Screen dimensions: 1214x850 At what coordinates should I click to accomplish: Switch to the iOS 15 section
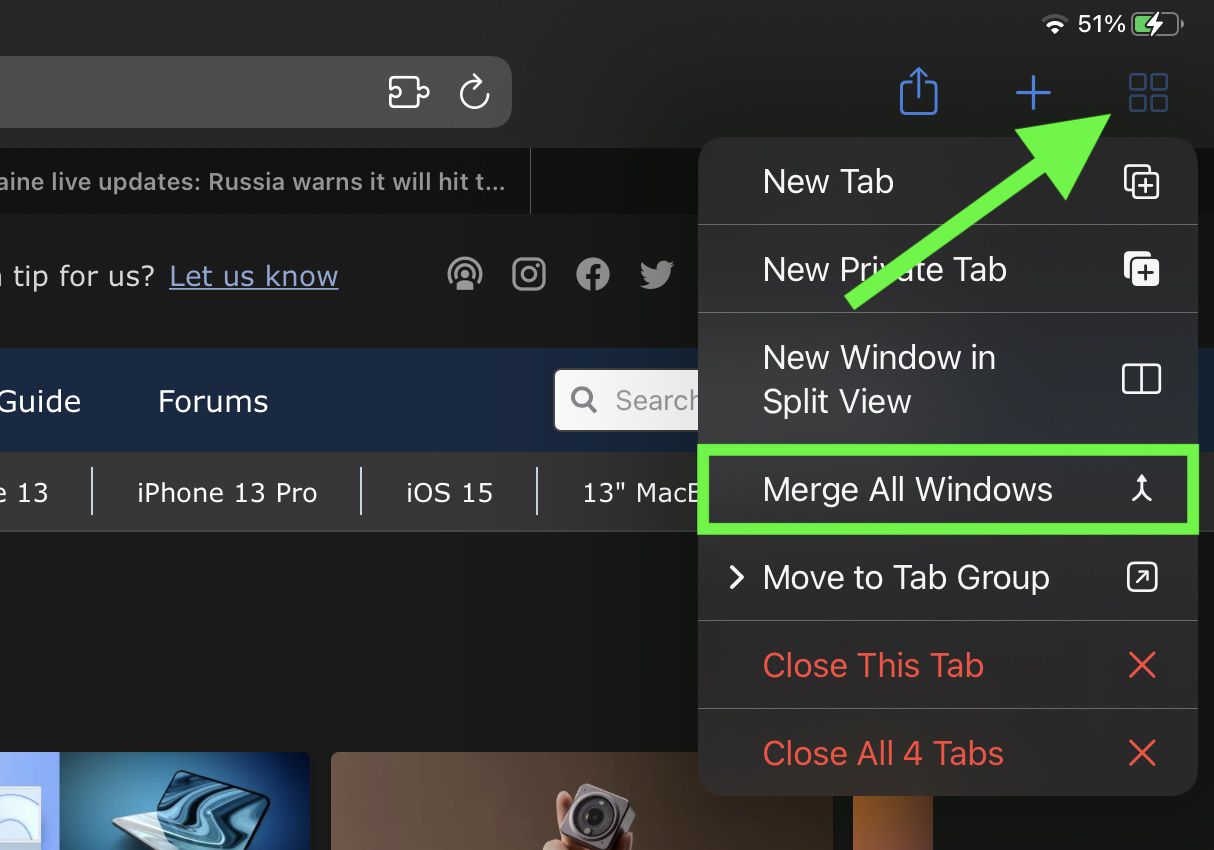[448, 491]
